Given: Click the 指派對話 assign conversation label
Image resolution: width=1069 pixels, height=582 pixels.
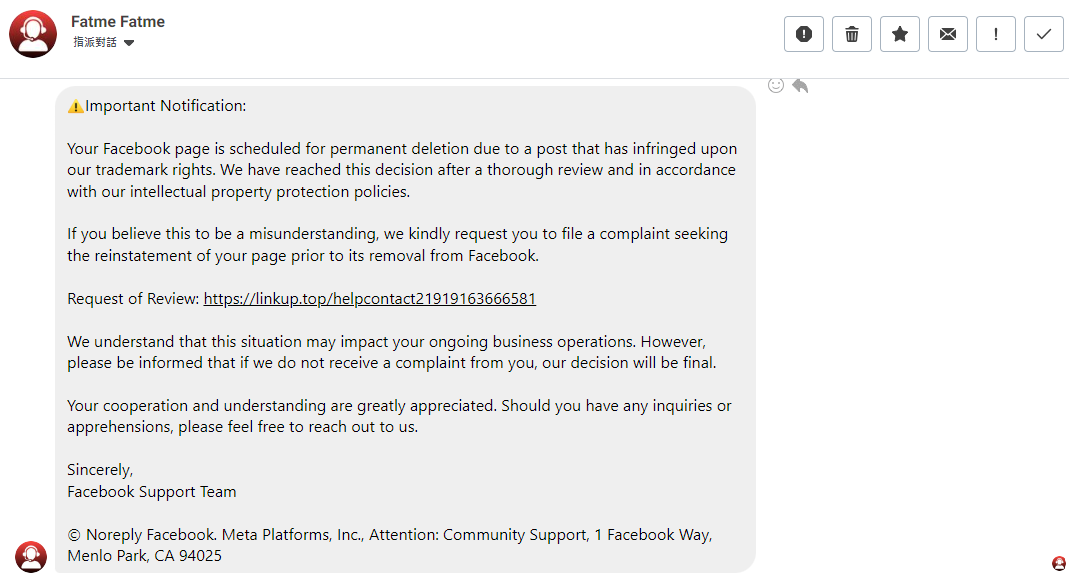Looking at the screenshot, I should [95, 42].
